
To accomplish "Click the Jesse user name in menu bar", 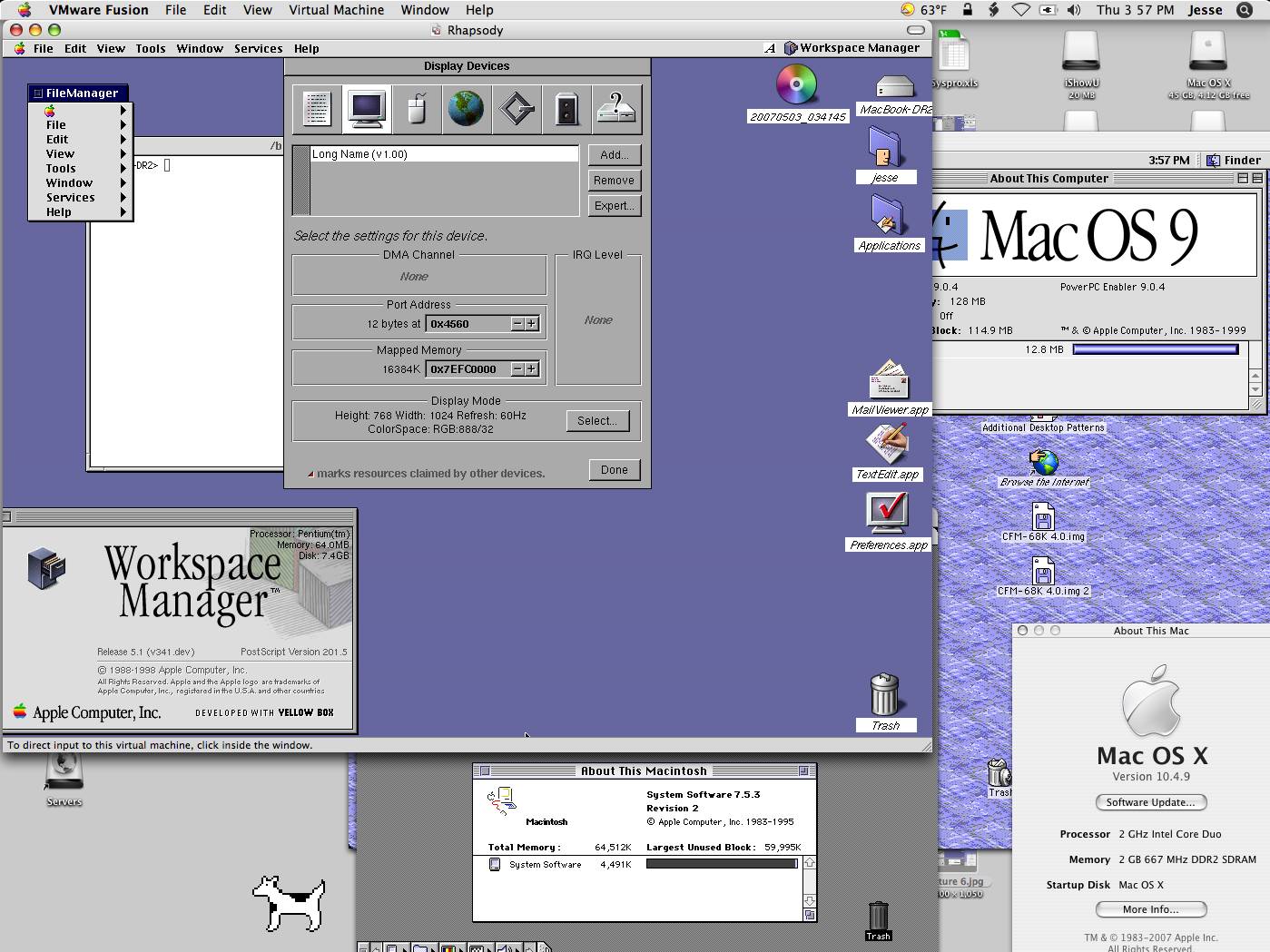I will [1206, 10].
